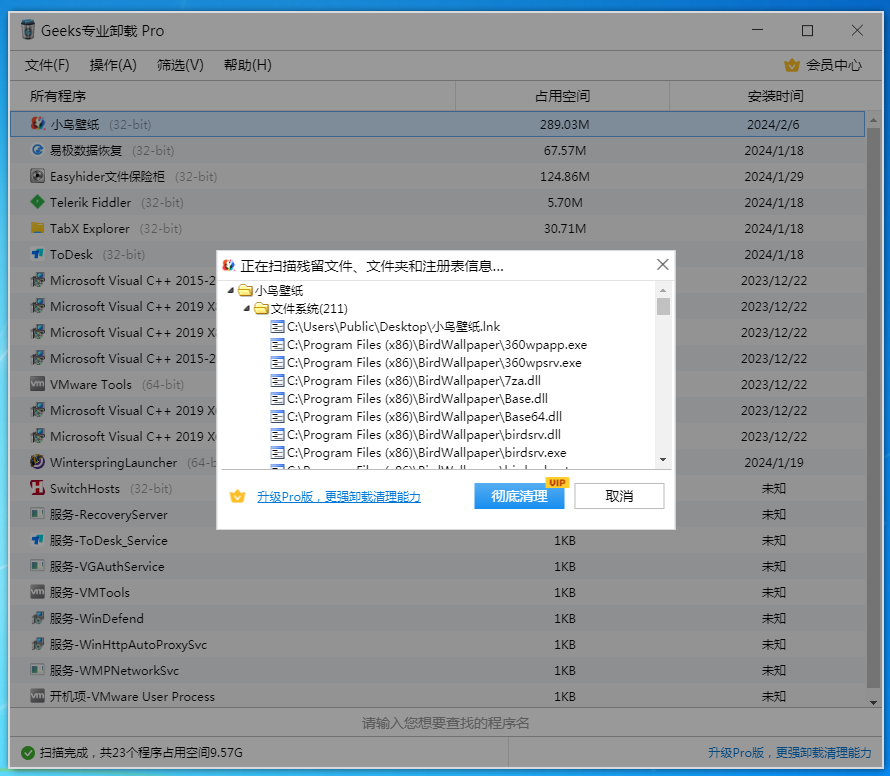Open the 帮助(H) menu
The height and width of the screenshot is (776, 890).
247,65
